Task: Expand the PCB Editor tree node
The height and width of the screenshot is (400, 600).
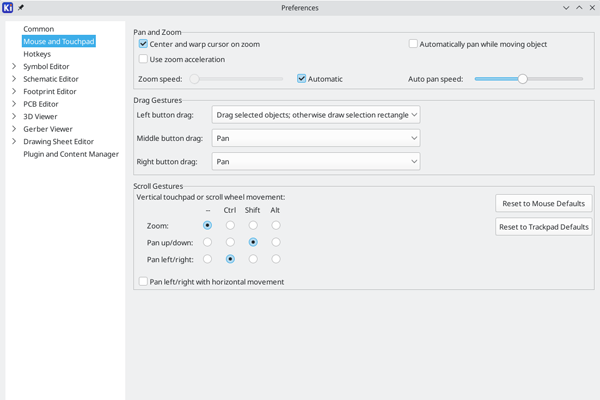Action: pyautogui.click(x=13, y=104)
